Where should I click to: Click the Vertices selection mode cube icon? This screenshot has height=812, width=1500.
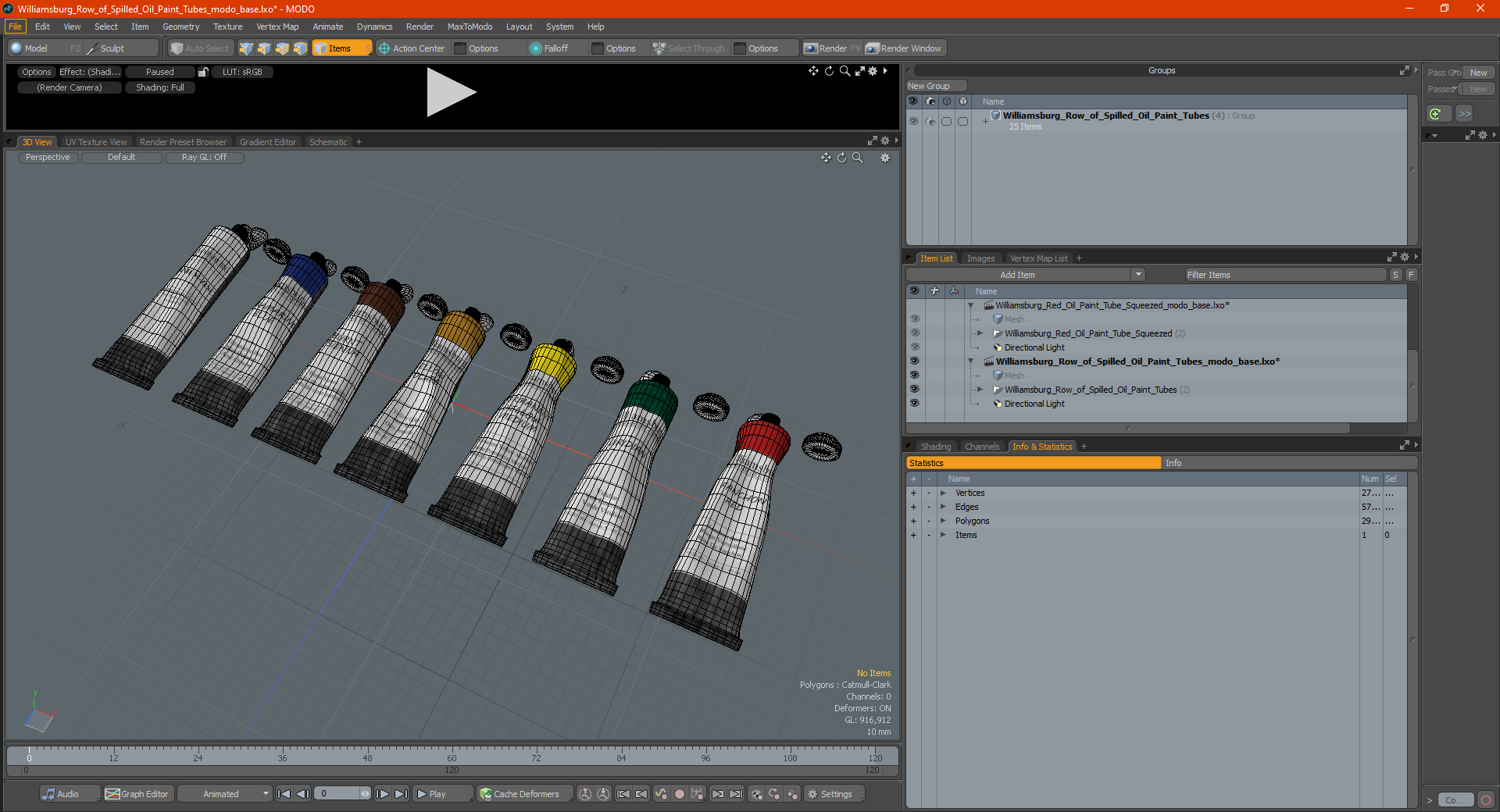246,48
